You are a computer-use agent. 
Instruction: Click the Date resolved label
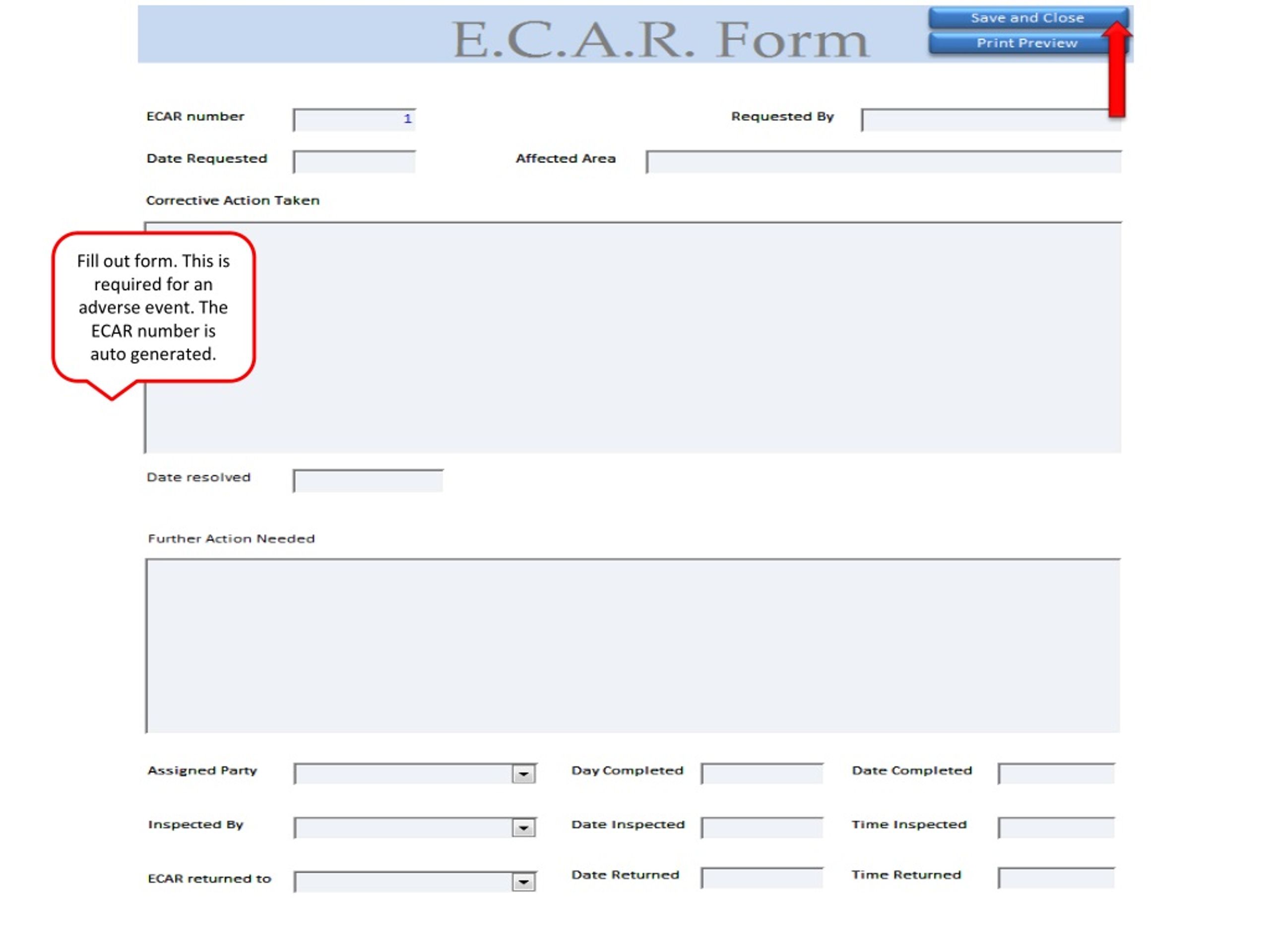(198, 477)
